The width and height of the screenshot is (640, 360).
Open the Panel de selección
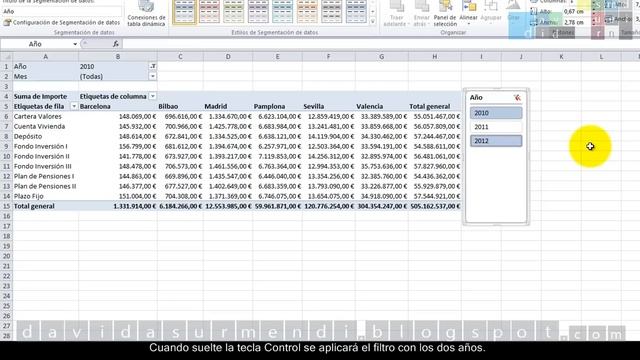(x=445, y=14)
